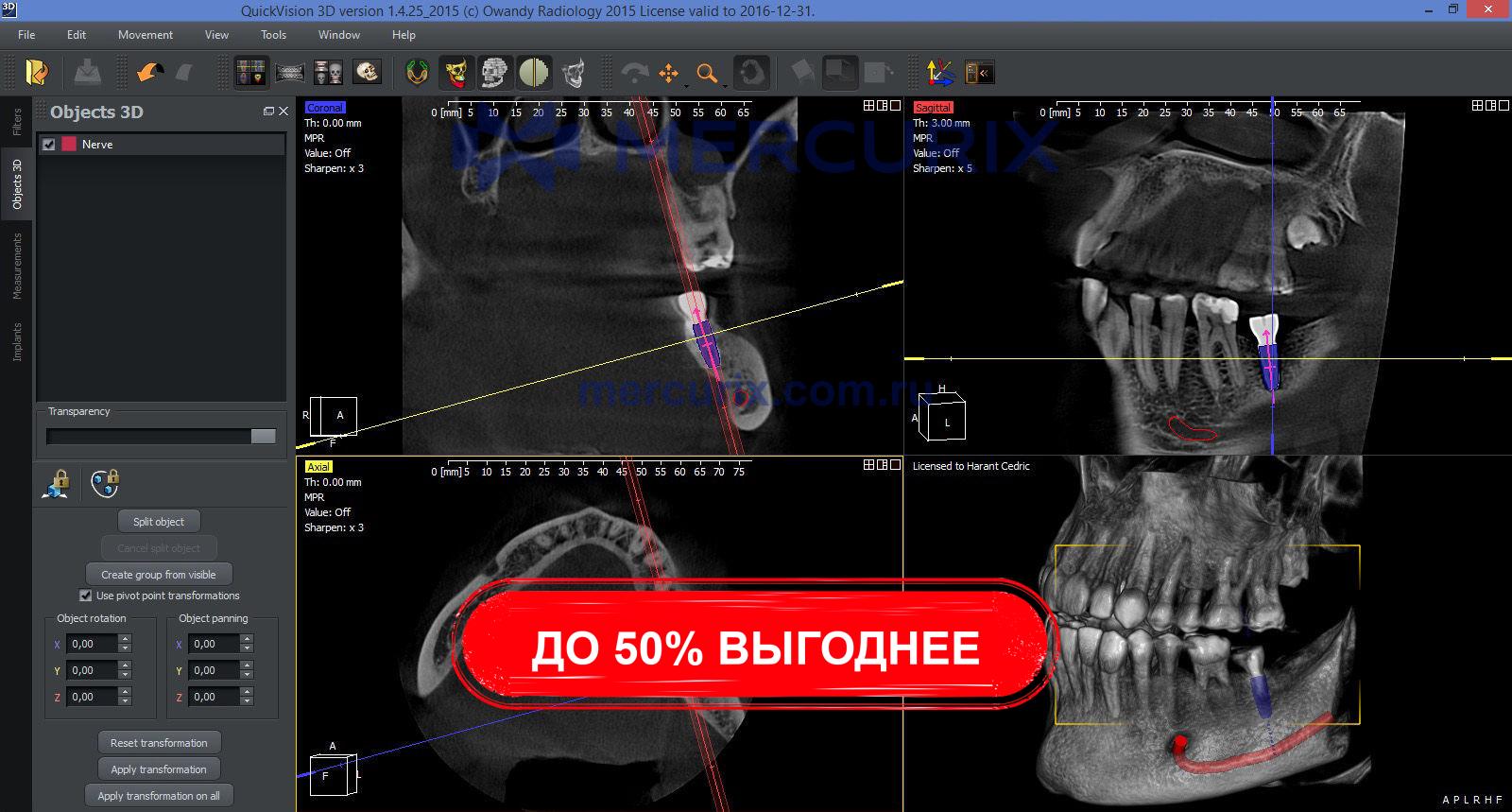The image size is (1512, 812).
Task: Select the Nerve row label in the object list
Action: (97, 145)
